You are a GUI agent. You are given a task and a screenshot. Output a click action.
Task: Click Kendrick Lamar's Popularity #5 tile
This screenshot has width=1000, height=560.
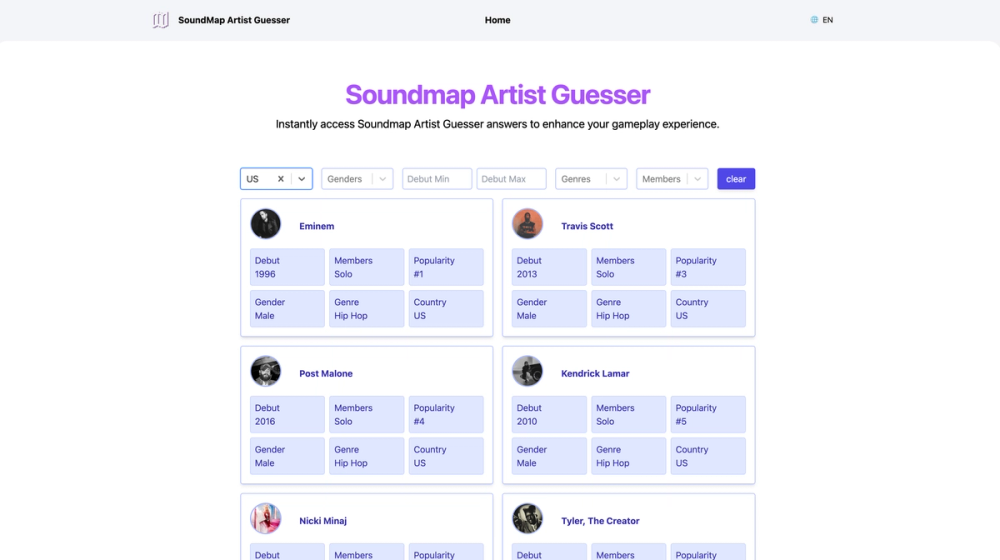click(708, 415)
